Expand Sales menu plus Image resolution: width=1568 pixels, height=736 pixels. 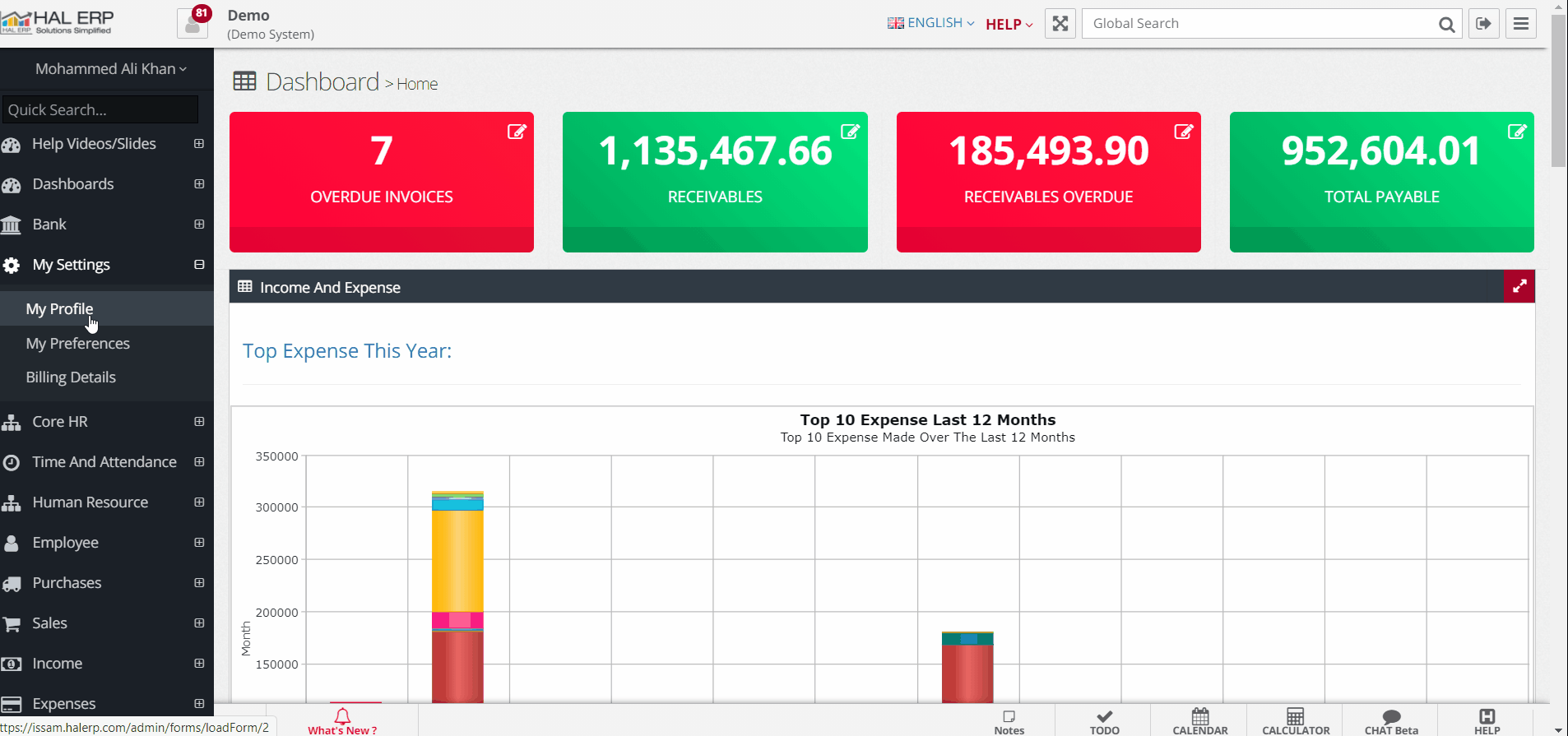pyautogui.click(x=199, y=623)
